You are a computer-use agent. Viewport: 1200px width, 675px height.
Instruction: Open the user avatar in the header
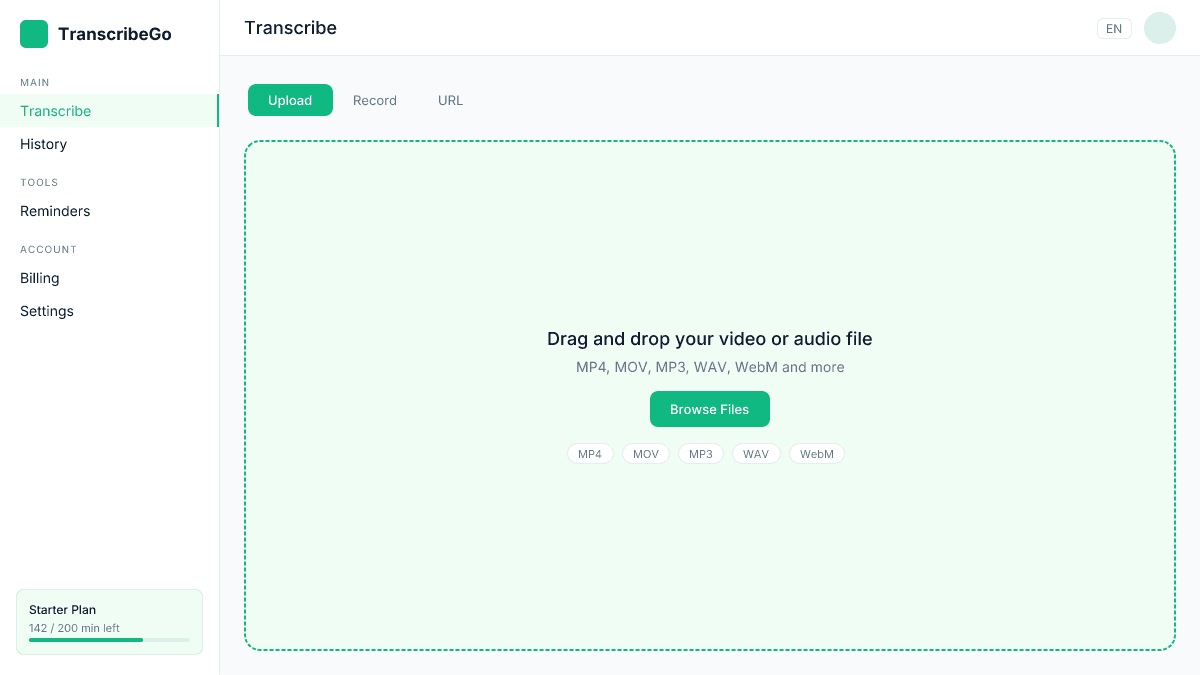point(1159,28)
